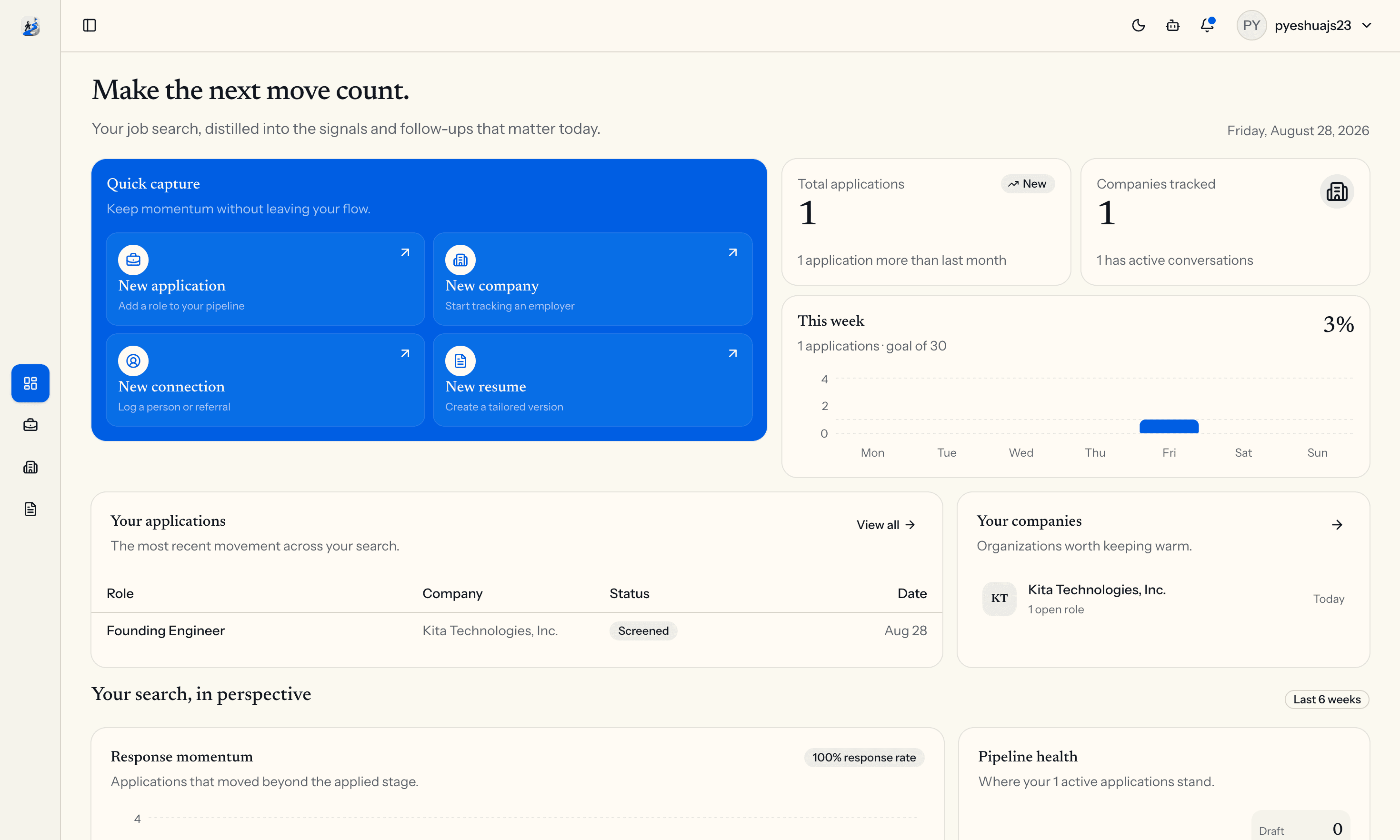Click Kita Technologies, Inc. in applications table
1400x840 pixels.
(490, 630)
